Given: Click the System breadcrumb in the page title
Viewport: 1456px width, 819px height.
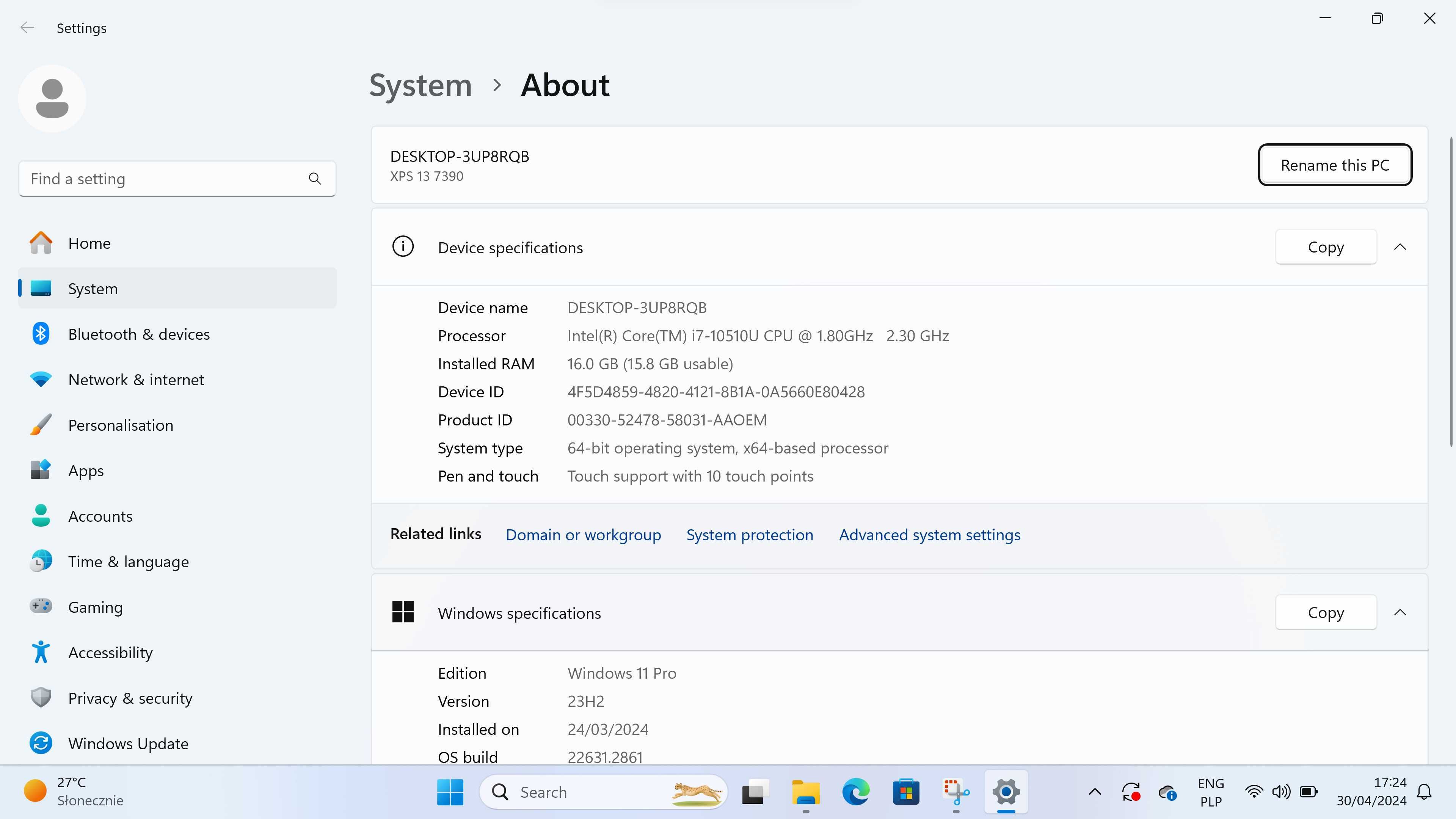Looking at the screenshot, I should tap(420, 85).
